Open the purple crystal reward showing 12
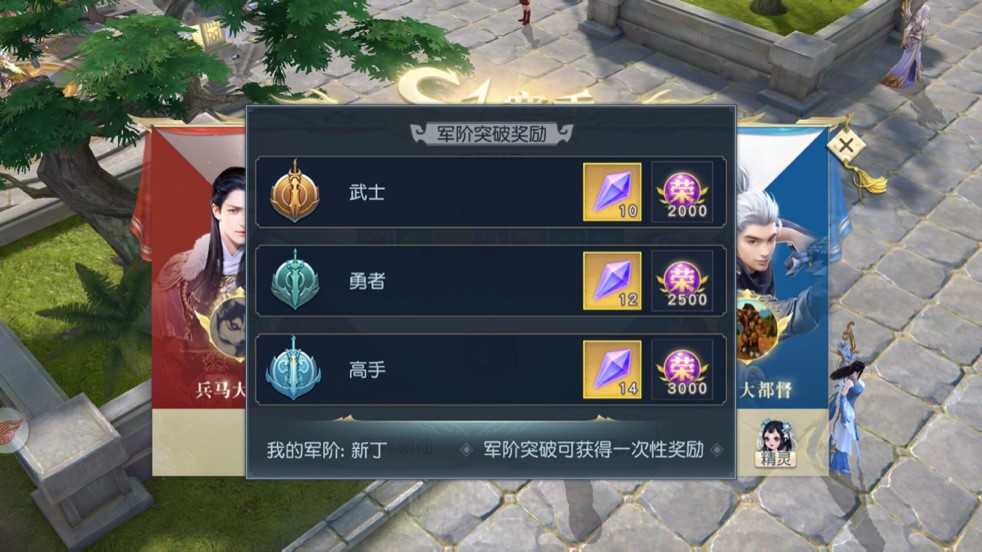The height and width of the screenshot is (552, 982). tap(612, 281)
